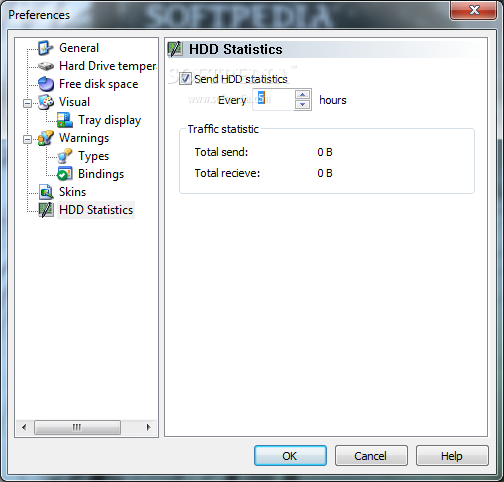Screen dimensions: 504x482
Task: Click the tree scrollbar right arrow
Action: pos(148,427)
